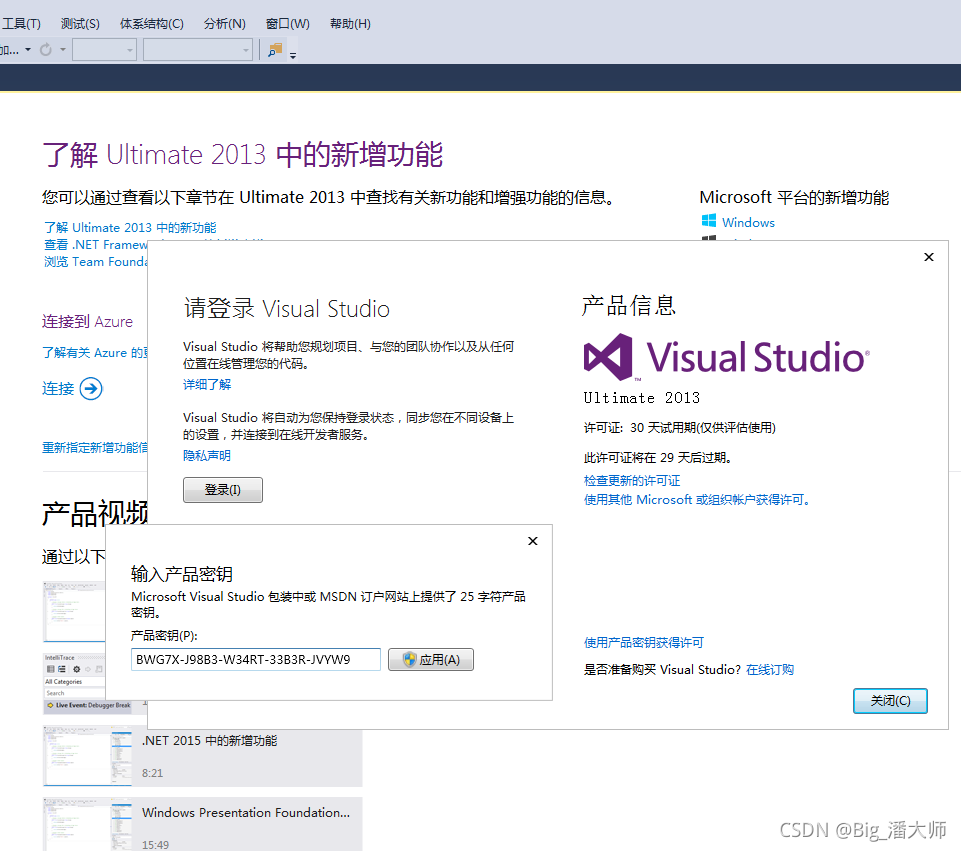The width and height of the screenshot is (961, 851).
Task: Close the product info dialog with X
Action: 929,257
